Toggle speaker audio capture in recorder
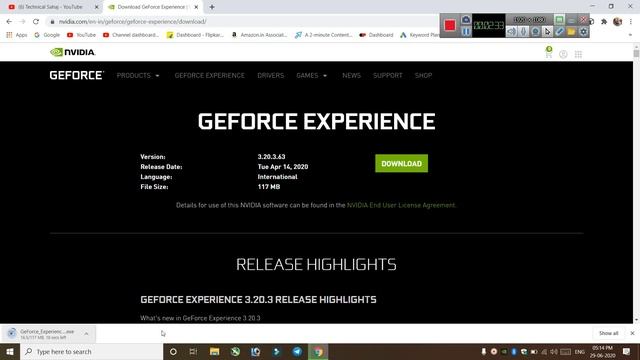 (x=511, y=31)
